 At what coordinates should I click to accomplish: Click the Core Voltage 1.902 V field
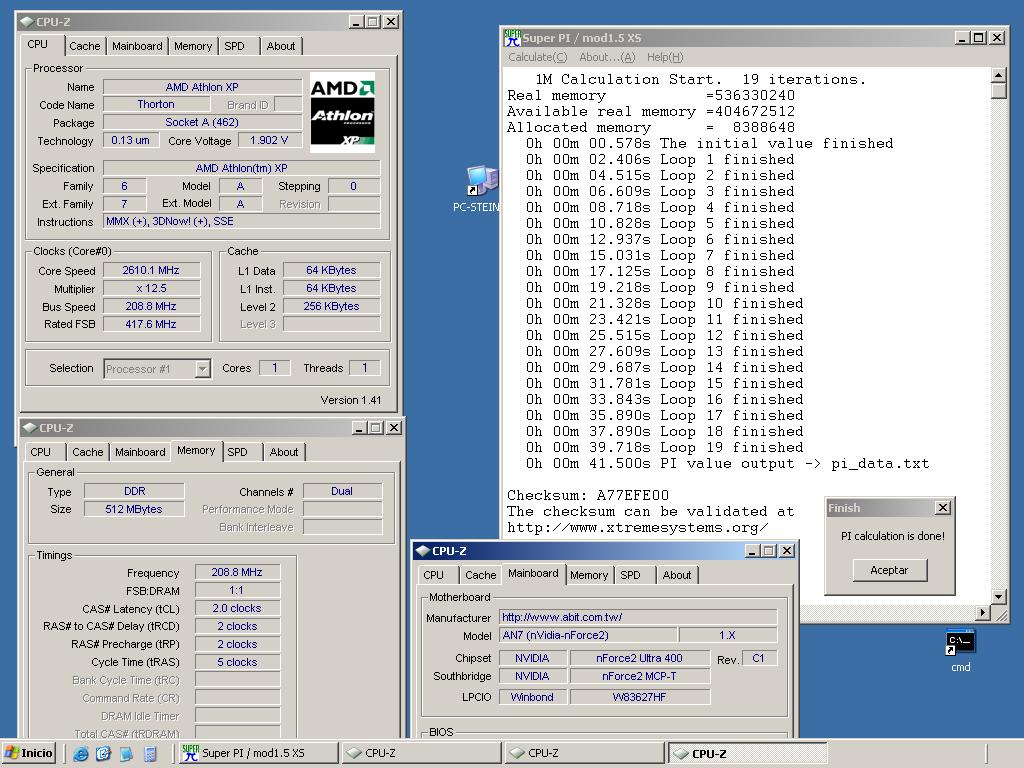click(269, 140)
